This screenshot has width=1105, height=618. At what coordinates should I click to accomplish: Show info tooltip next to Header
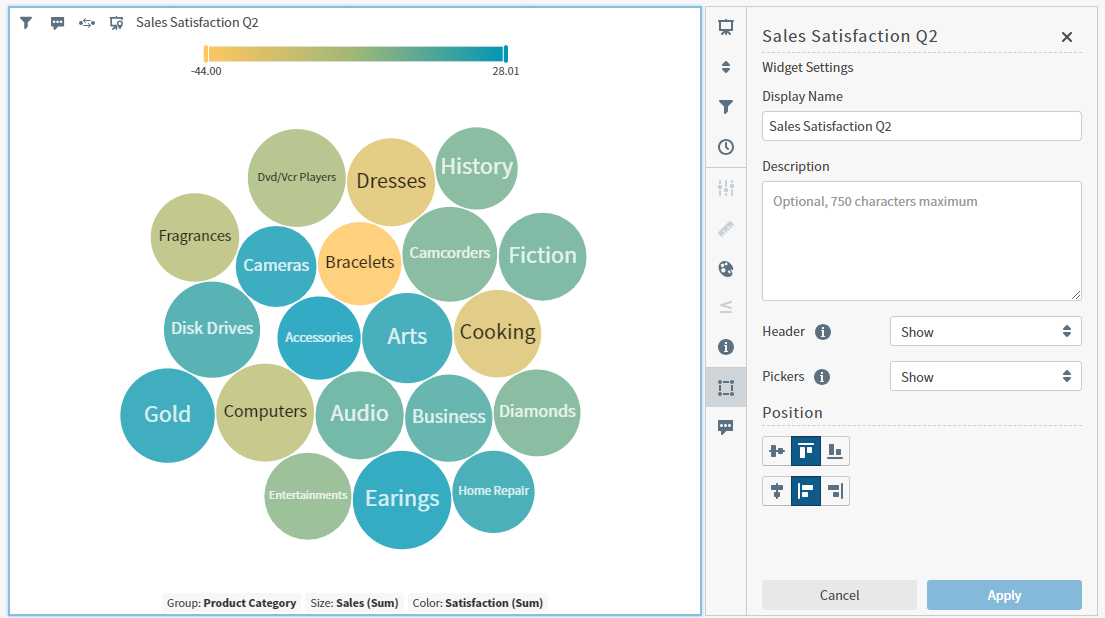click(x=822, y=332)
